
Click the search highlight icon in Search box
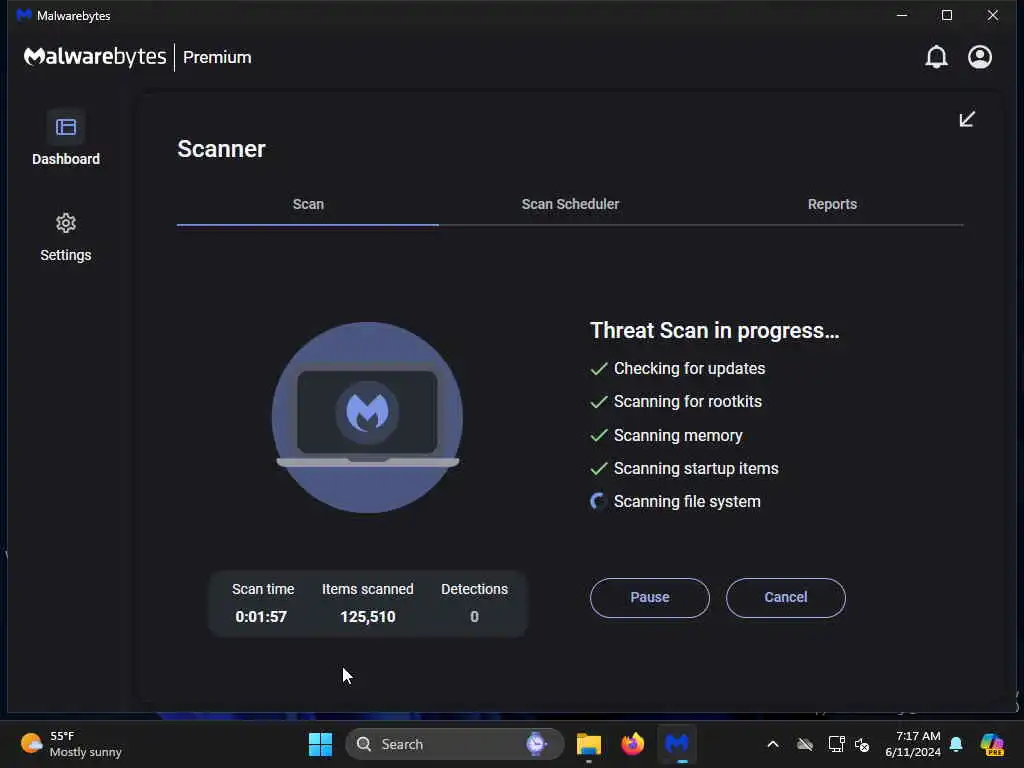[x=536, y=744]
